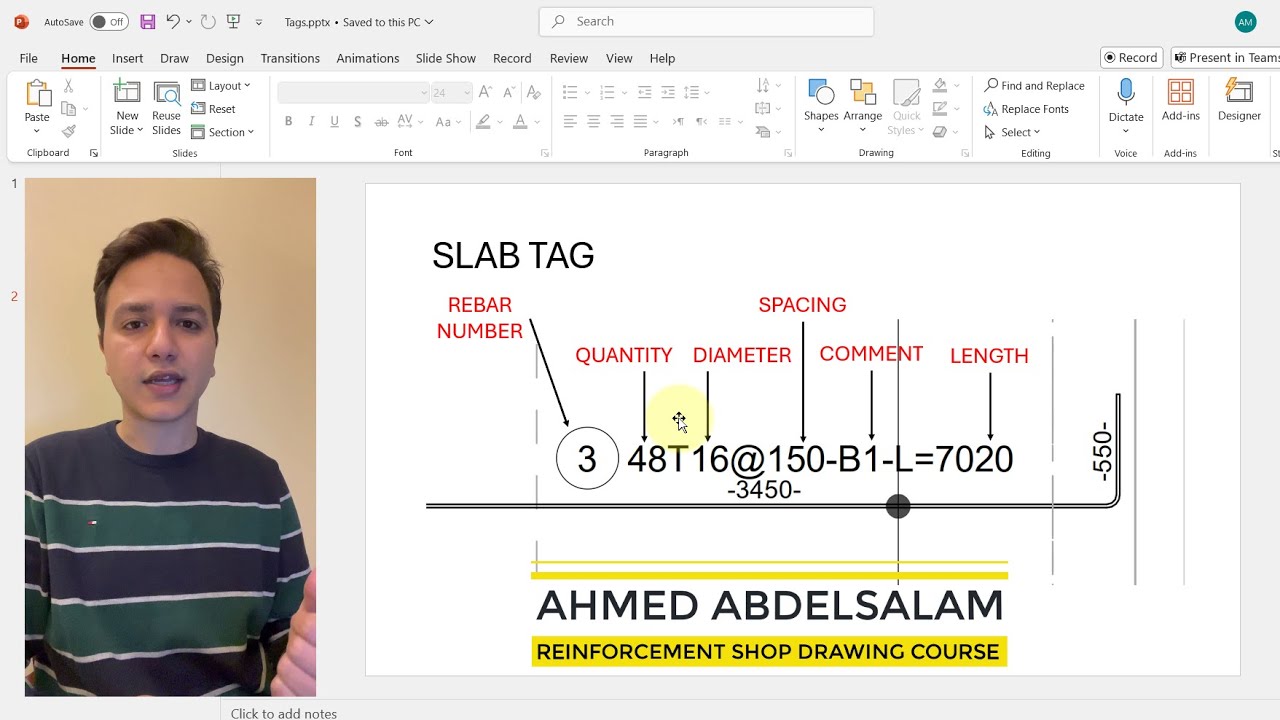Image resolution: width=1280 pixels, height=720 pixels.
Task: Center align paragraph text
Action: click(593, 122)
